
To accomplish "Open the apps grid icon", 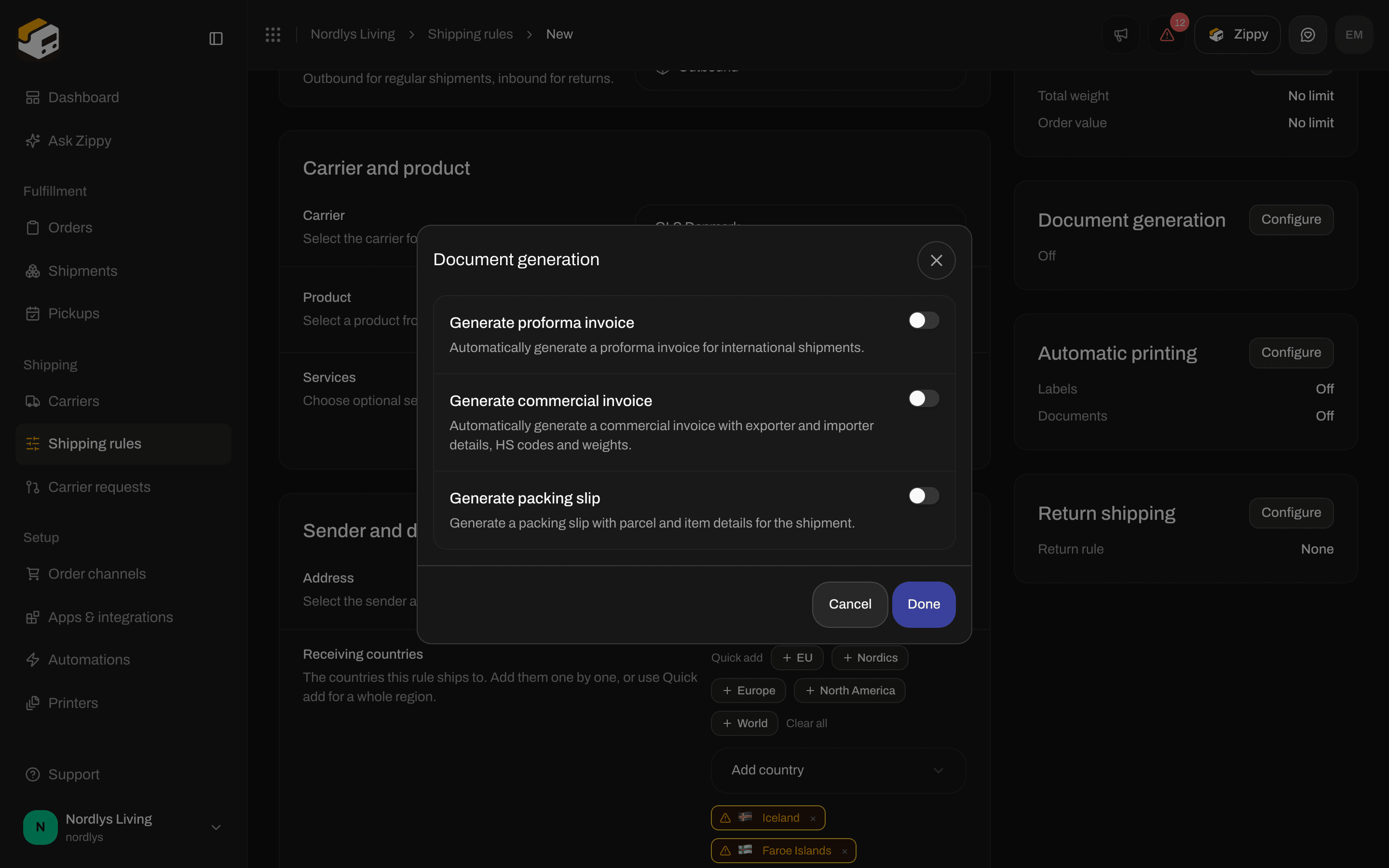I will click(x=272, y=34).
